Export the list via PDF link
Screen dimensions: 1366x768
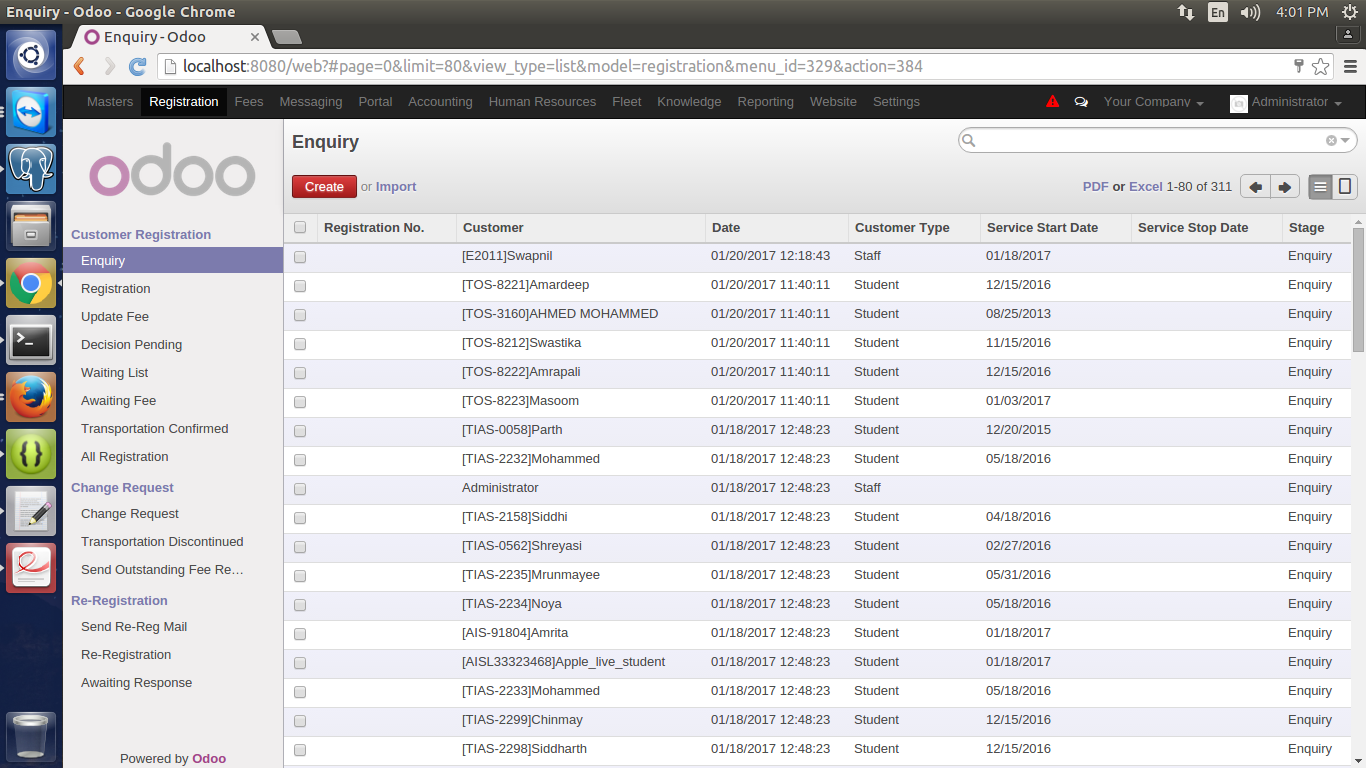coord(1095,187)
